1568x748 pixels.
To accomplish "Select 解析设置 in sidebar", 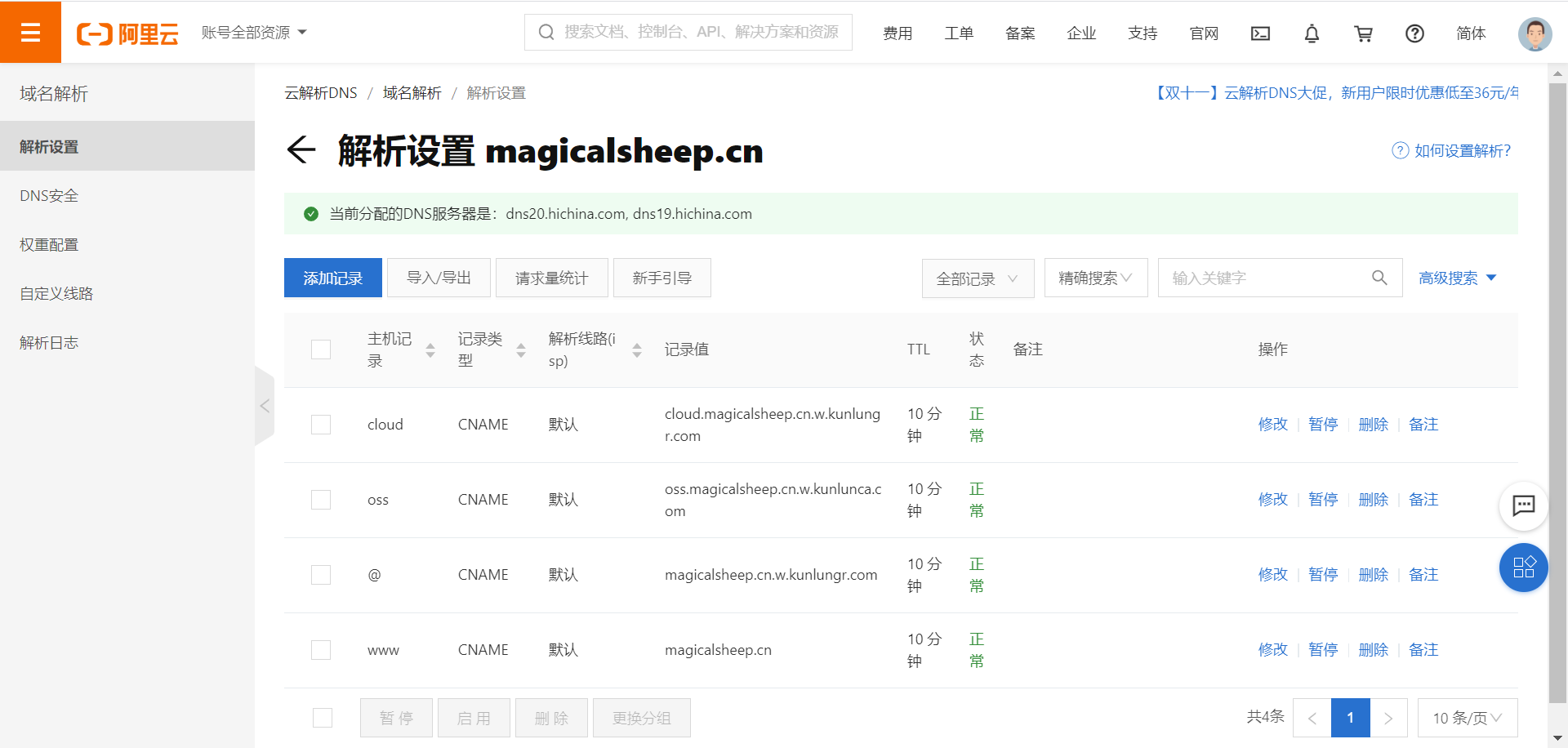I will tap(127, 146).
